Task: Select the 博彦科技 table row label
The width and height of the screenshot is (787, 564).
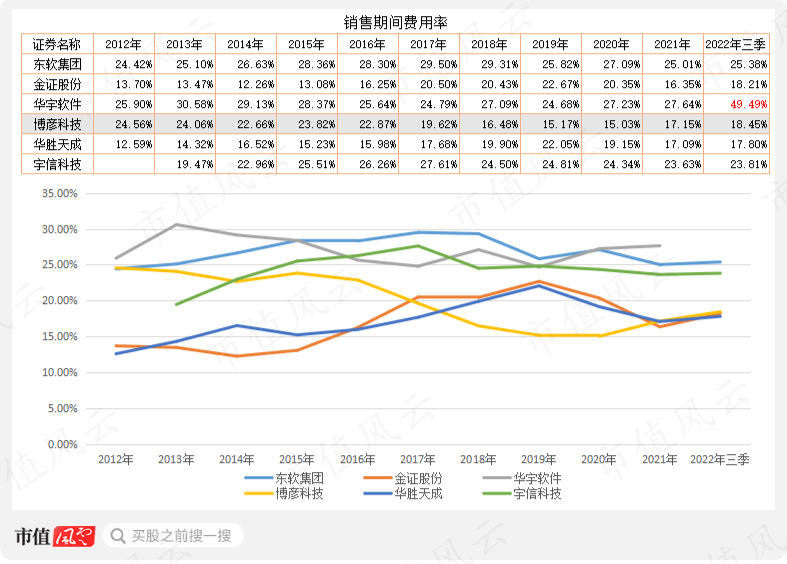Action: point(57,124)
